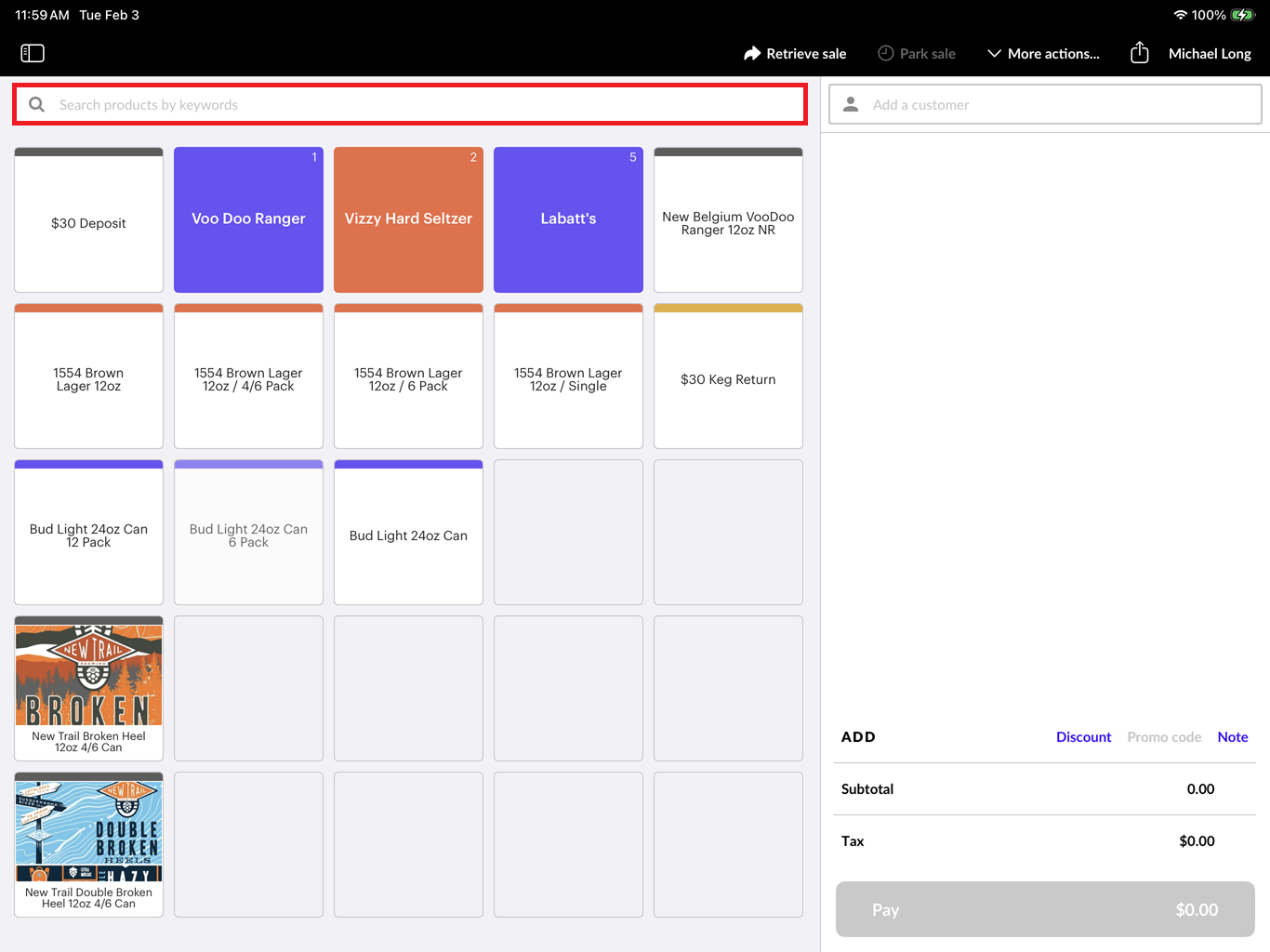1270x952 pixels.
Task: Focus the product search field
Action: coord(410,104)
